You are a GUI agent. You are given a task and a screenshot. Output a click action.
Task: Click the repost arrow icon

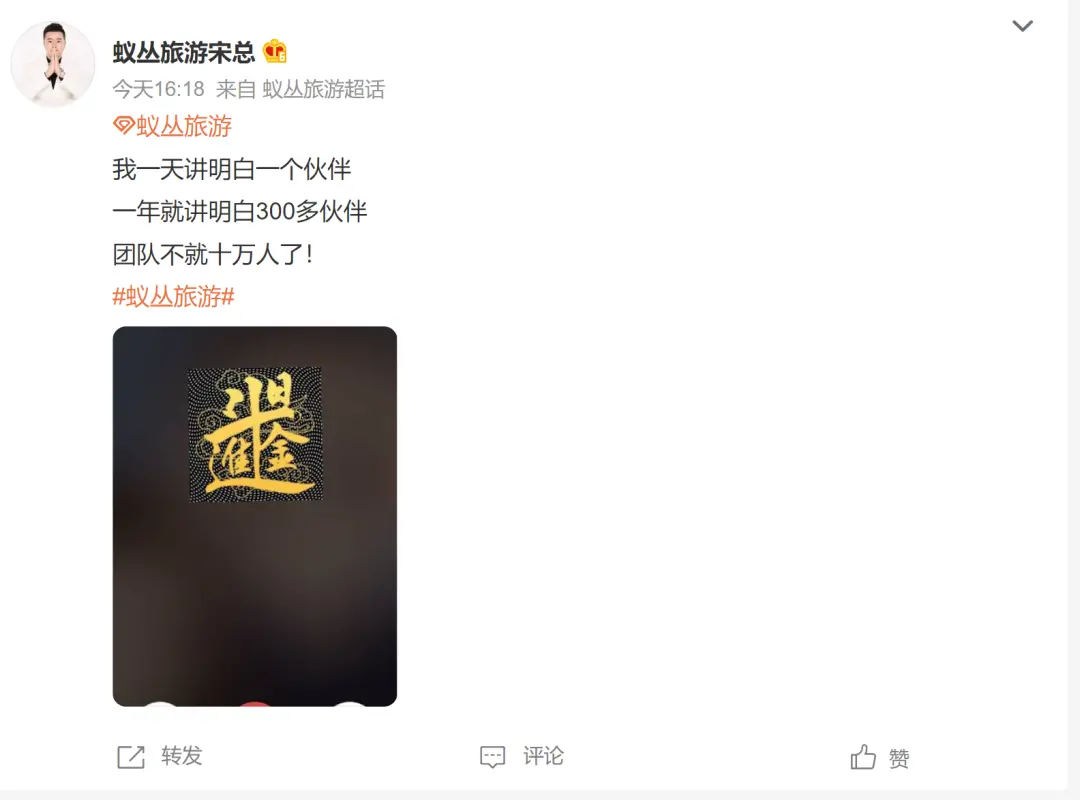click(131, 757)
